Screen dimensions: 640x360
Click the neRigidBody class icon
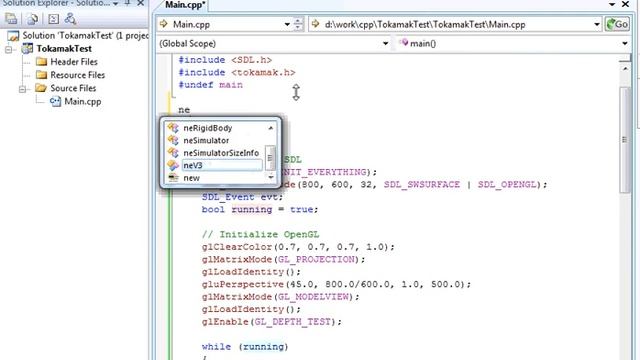tap(173, 128)
